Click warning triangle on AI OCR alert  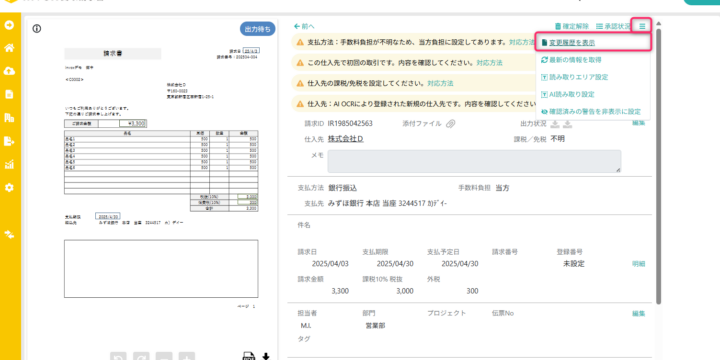[300, 104]
